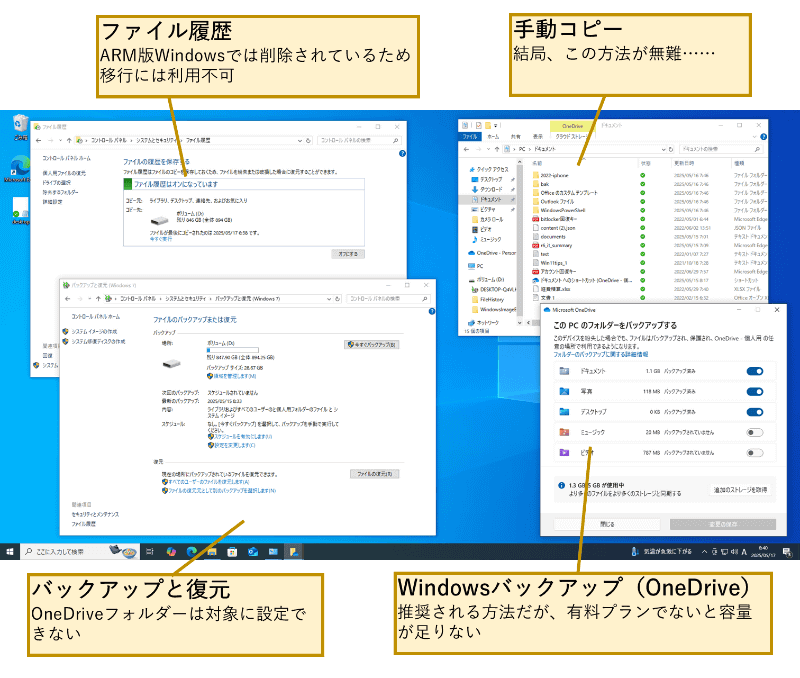Open the File History address bar dropdown
The height and width of the screenshot is (678, 800).
[299, 140]
